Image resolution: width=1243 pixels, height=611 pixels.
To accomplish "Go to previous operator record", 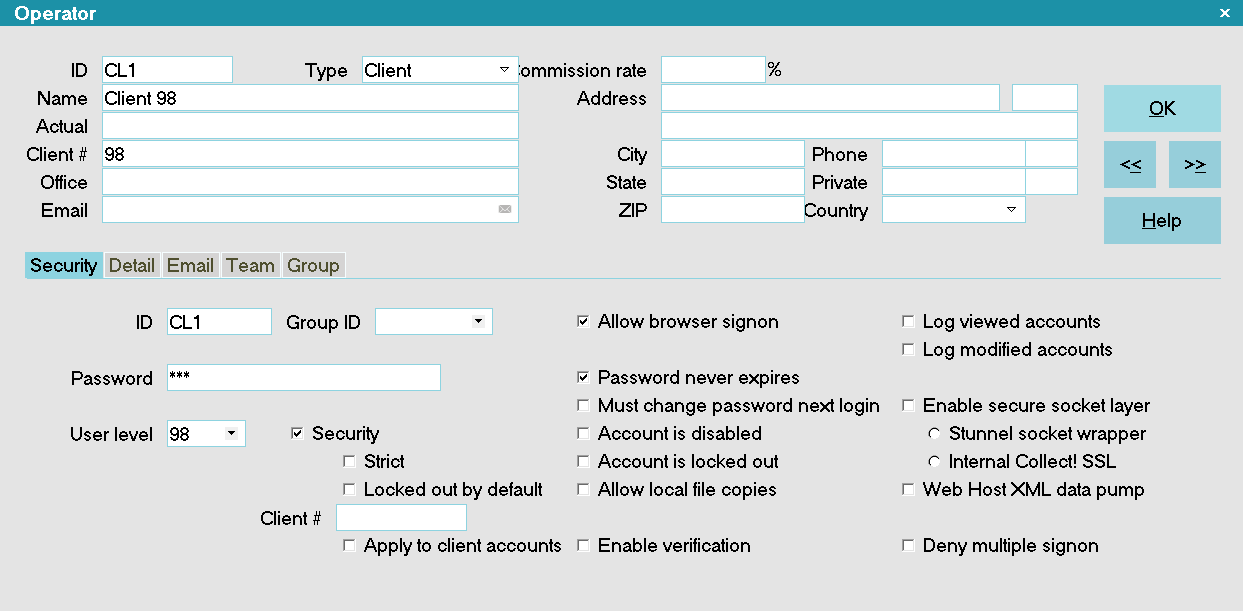I will (1130, 165).
